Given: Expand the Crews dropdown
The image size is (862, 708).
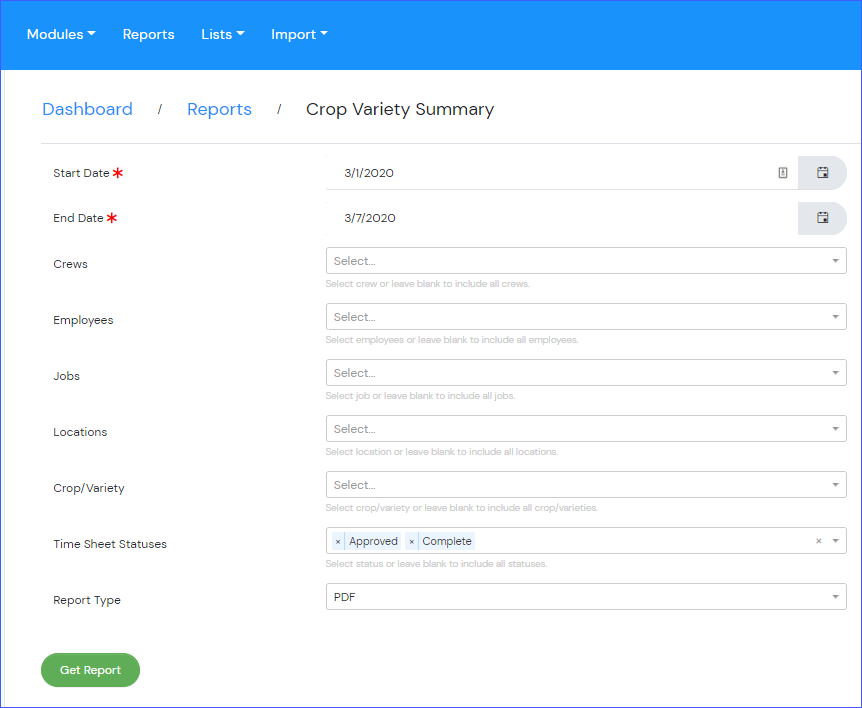Looking at the screenshot, I should point(586,261).
